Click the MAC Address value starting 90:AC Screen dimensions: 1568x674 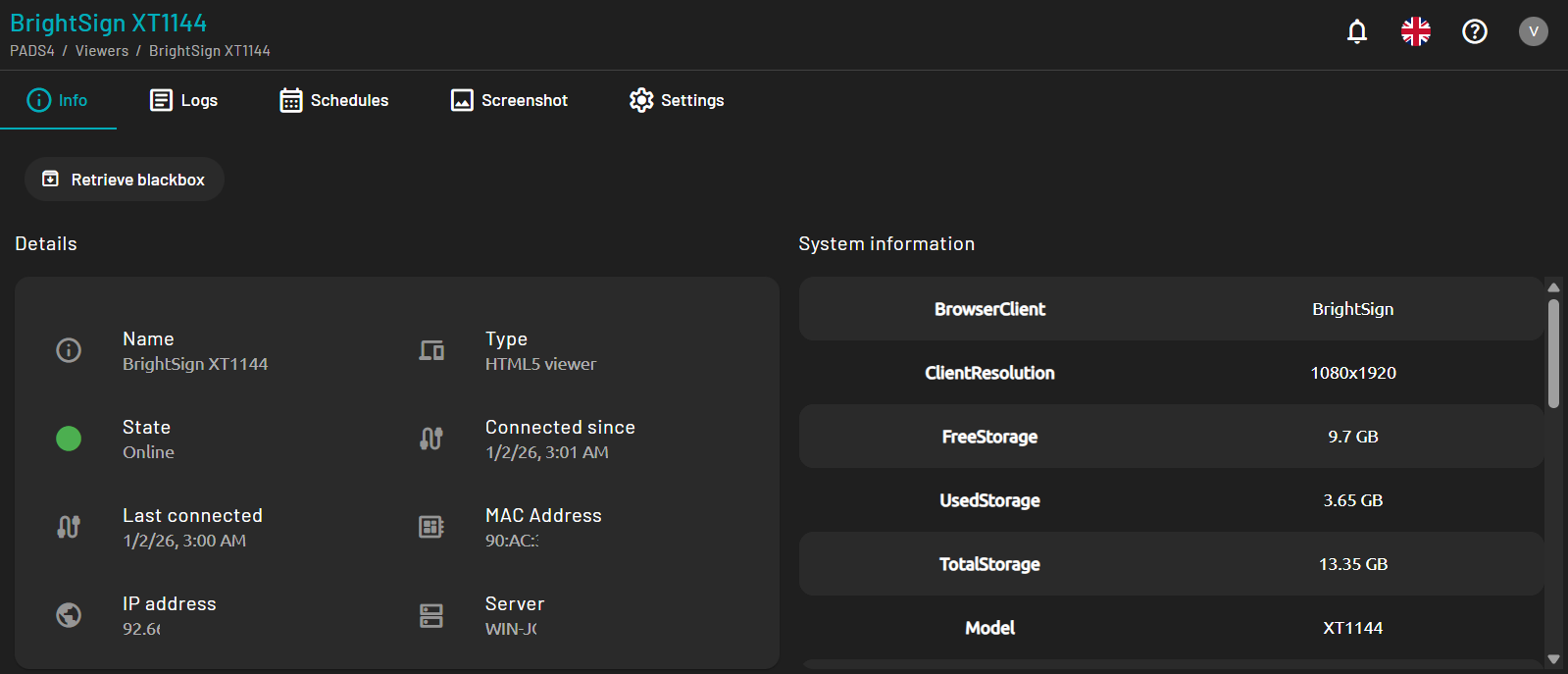point(512,541)
